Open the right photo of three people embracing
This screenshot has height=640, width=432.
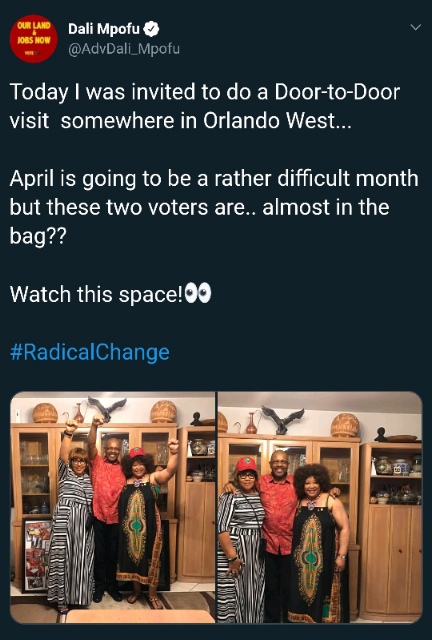click(x=320, y=507)
